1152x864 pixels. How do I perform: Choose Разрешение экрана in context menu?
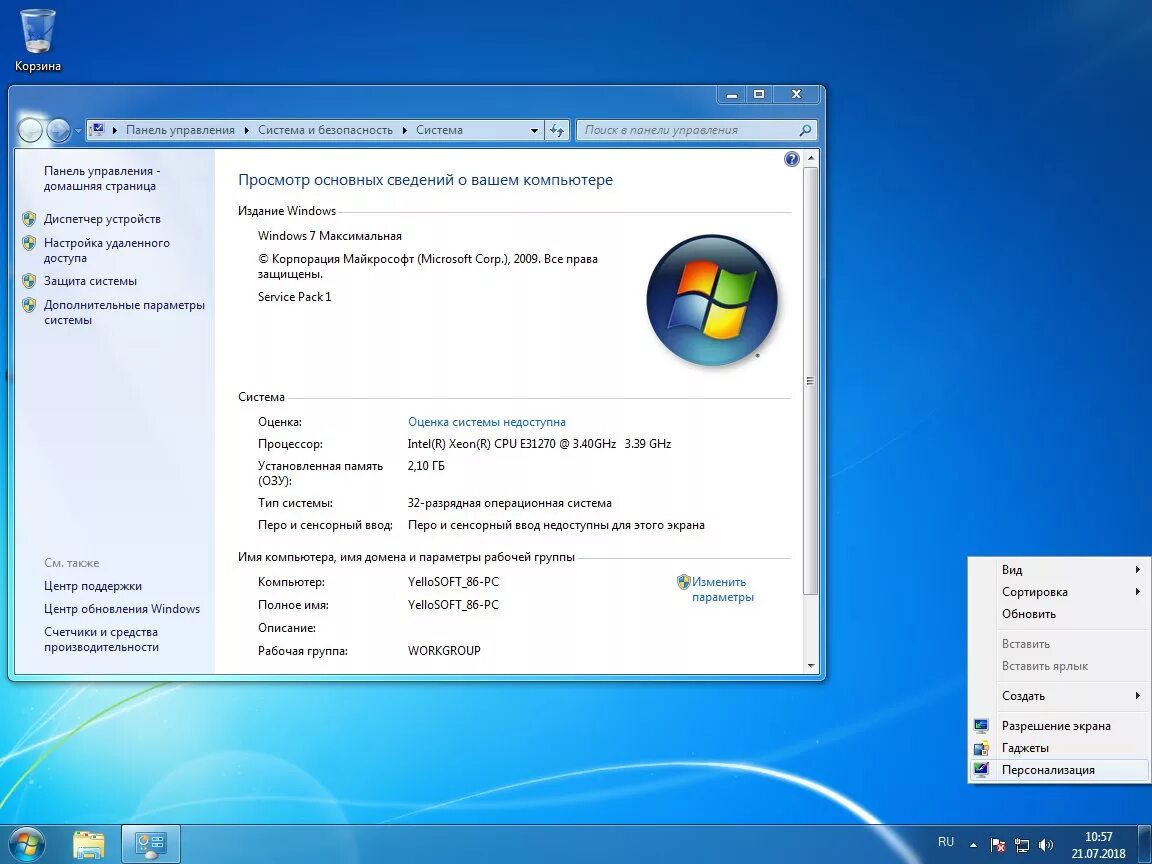pyautogui.click(x=1059, y=726)
